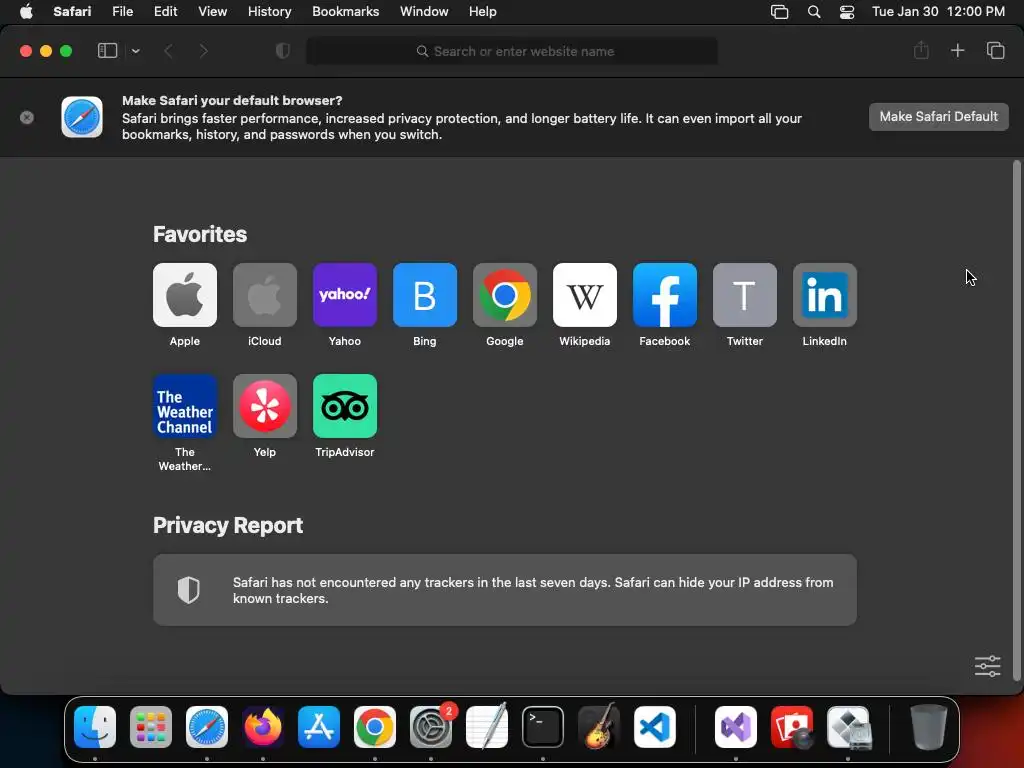The image size is (1024, 768).
Task: Click the page vertical scrollbar
Action: tap(1016, 421)
